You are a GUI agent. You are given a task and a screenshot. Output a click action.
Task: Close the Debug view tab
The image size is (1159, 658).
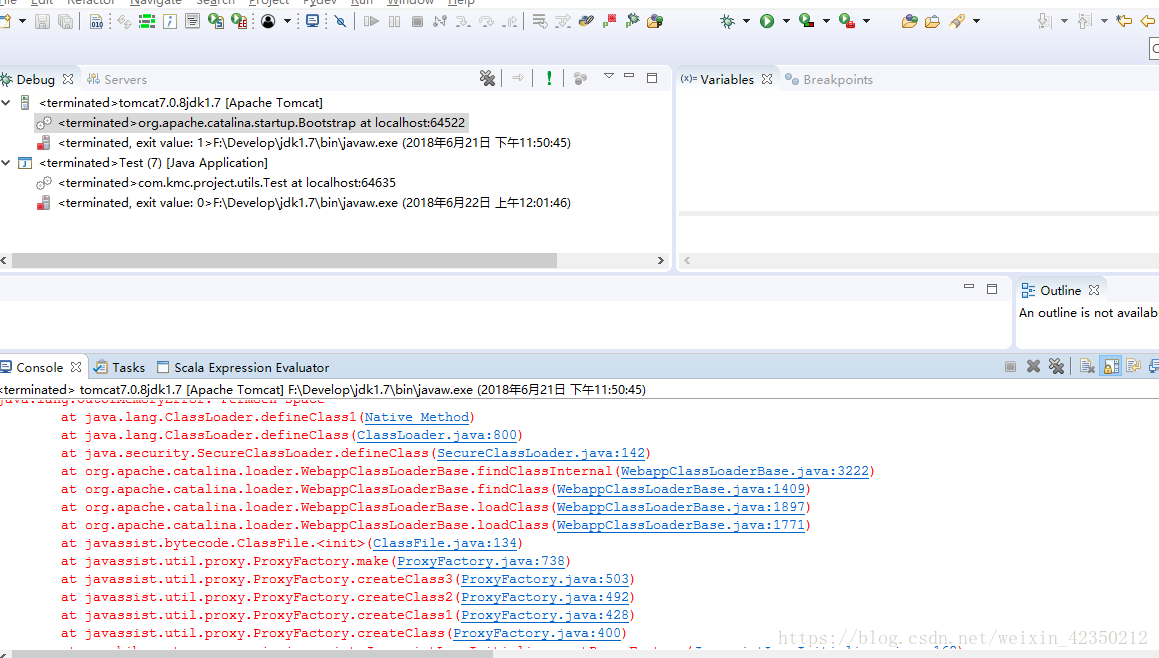pyautogui.click(x=68, y=78)
